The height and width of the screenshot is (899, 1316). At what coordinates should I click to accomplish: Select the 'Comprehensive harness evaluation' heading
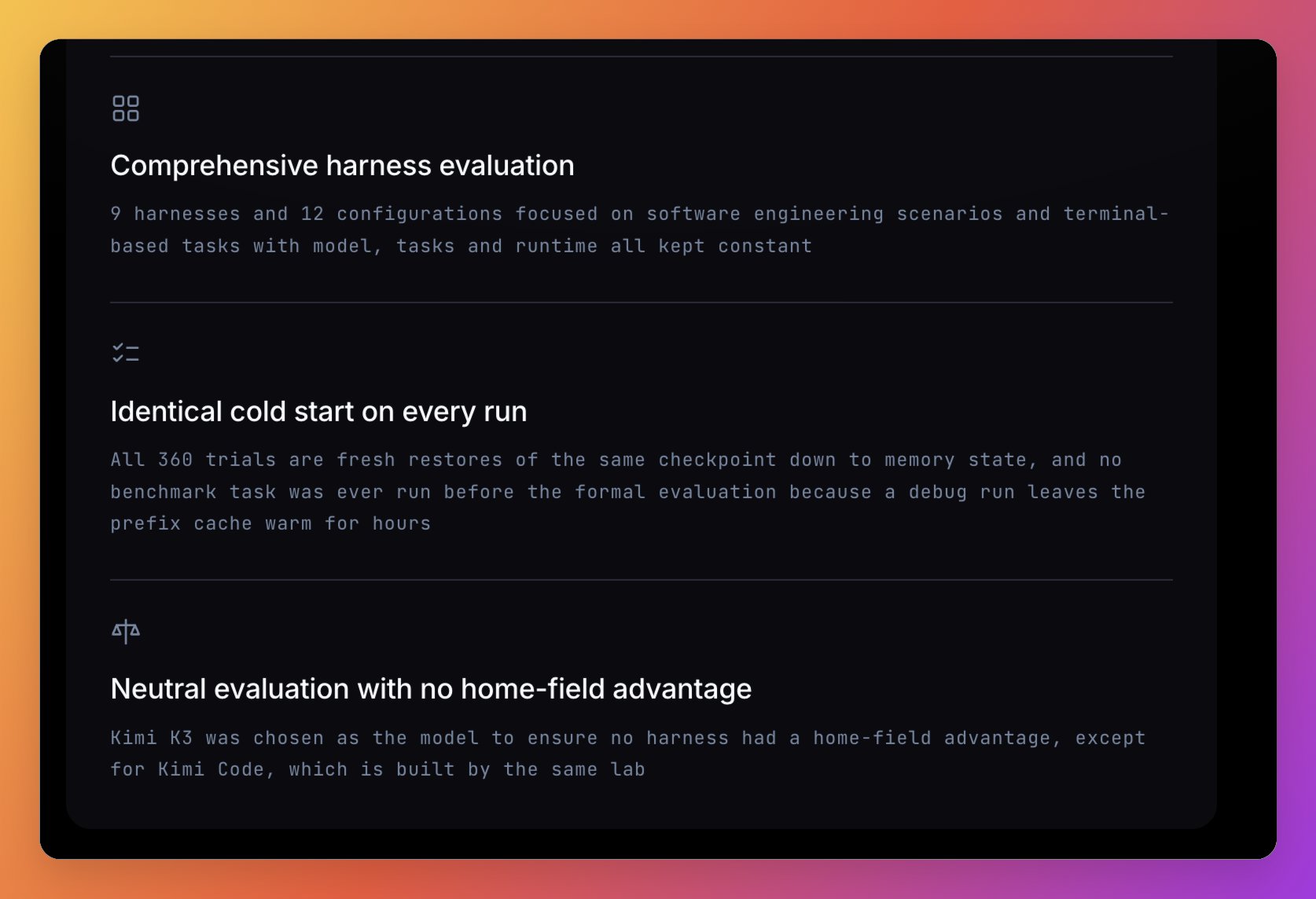coord(342,166)
